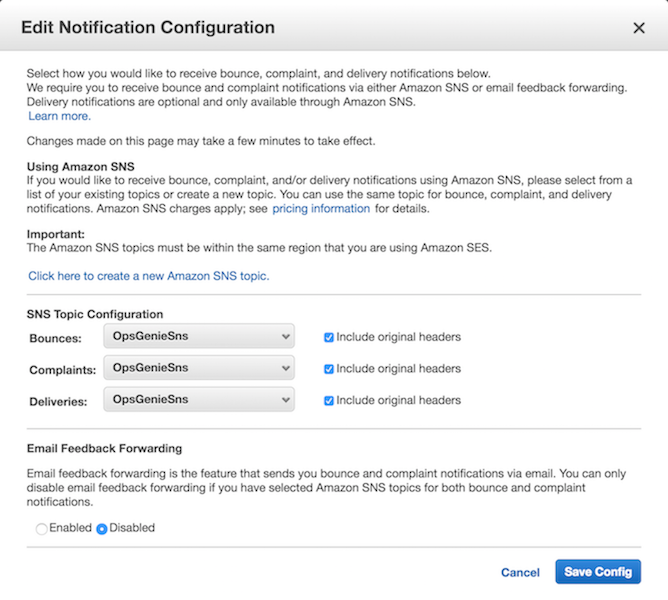Click here to create a new Amazon SNS topic
The height and width of the screenshot is (600, 668).
148,275
